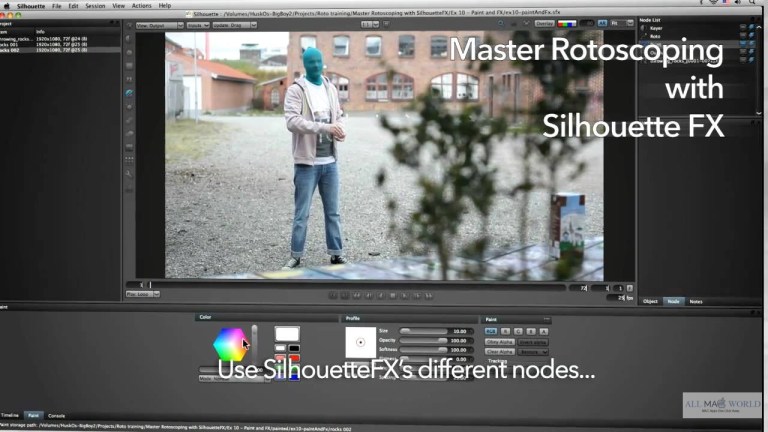768x432 pixels.
Task: Click the brush profile preview box
Action: click(360, 342)
